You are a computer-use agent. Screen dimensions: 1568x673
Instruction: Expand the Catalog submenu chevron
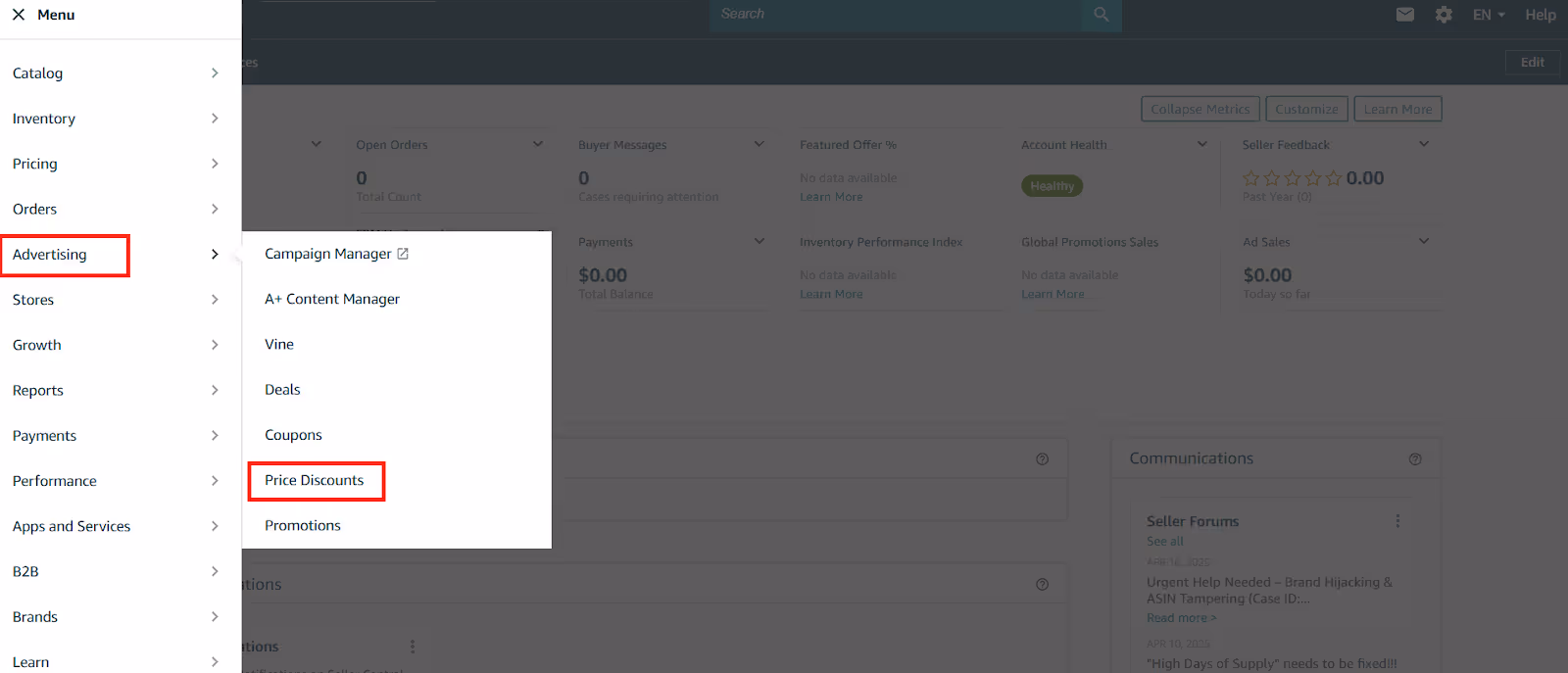pyautogui.click(x=215, y=73)
